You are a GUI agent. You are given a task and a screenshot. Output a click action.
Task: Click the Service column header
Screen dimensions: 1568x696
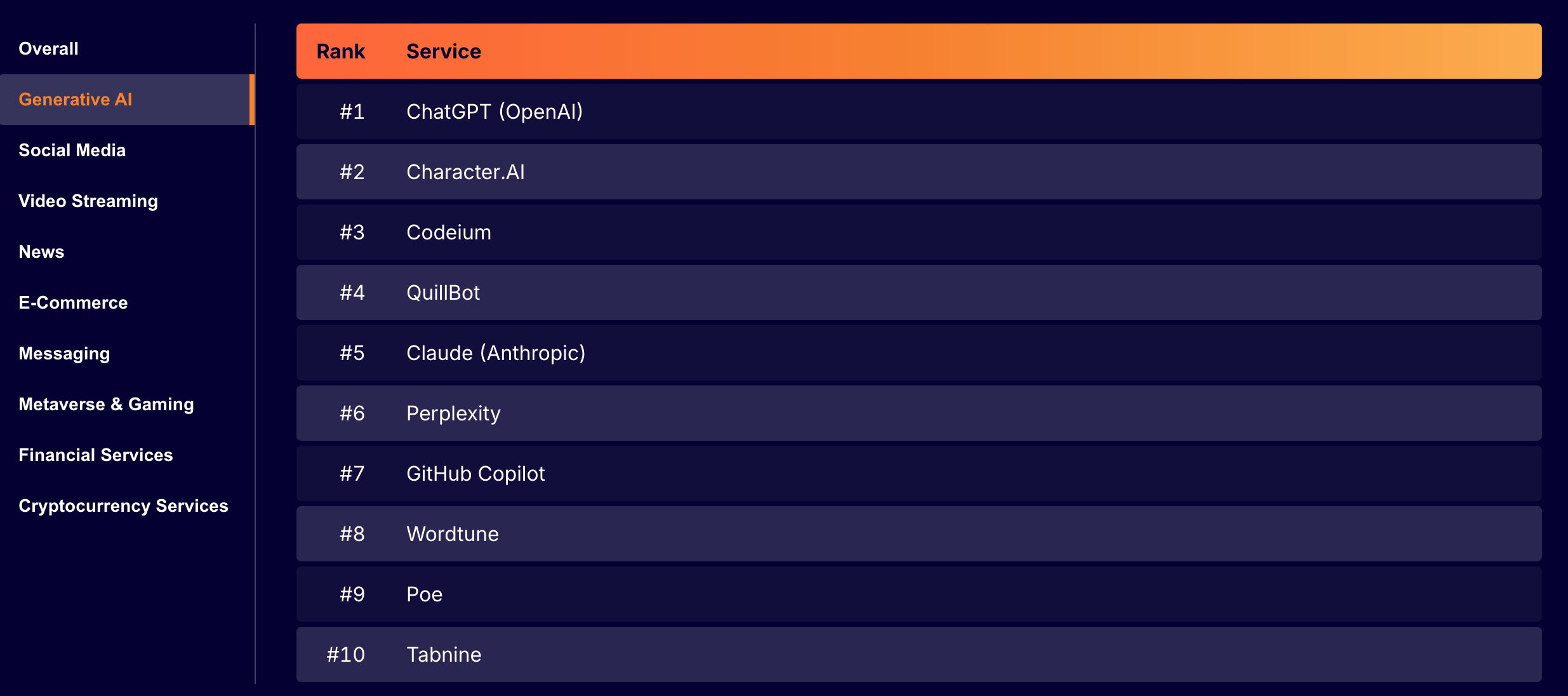pos(443,51)
